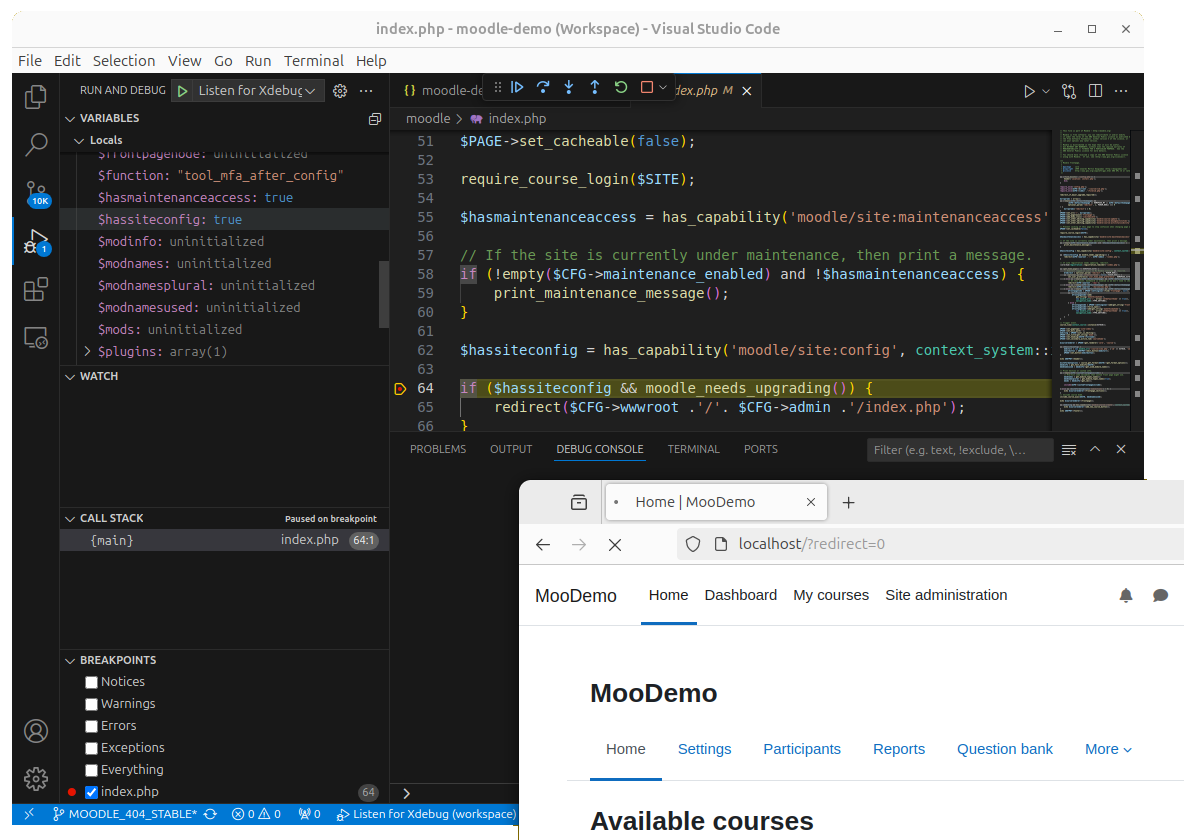Image resolution: width=1184 pixels, height=840 pixels.
Task: Open the Manage gear in activity bar
Action: pyautogui.click(x=35, y=779)
